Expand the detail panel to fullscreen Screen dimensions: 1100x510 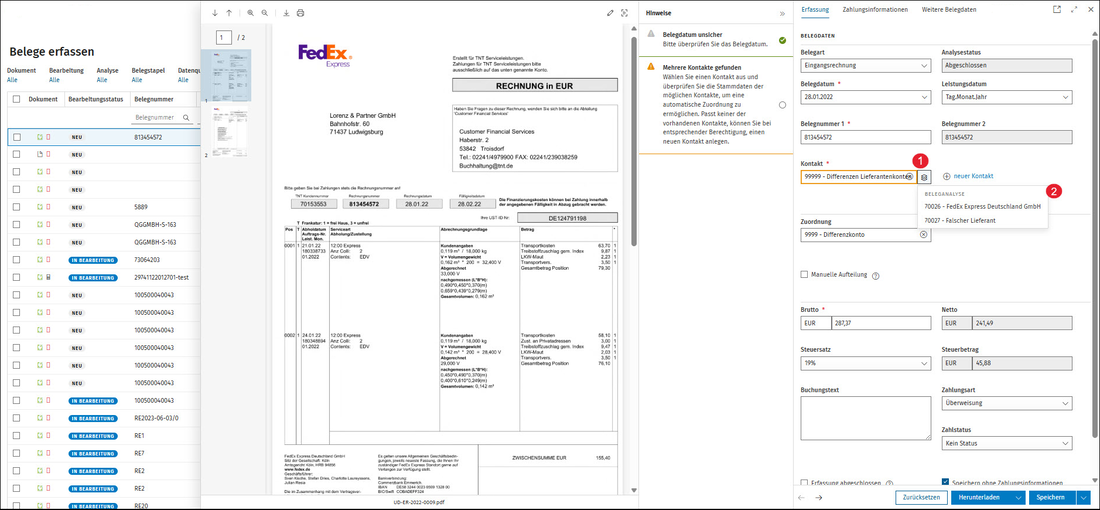pyautogui.click(x=1074, y=10)
